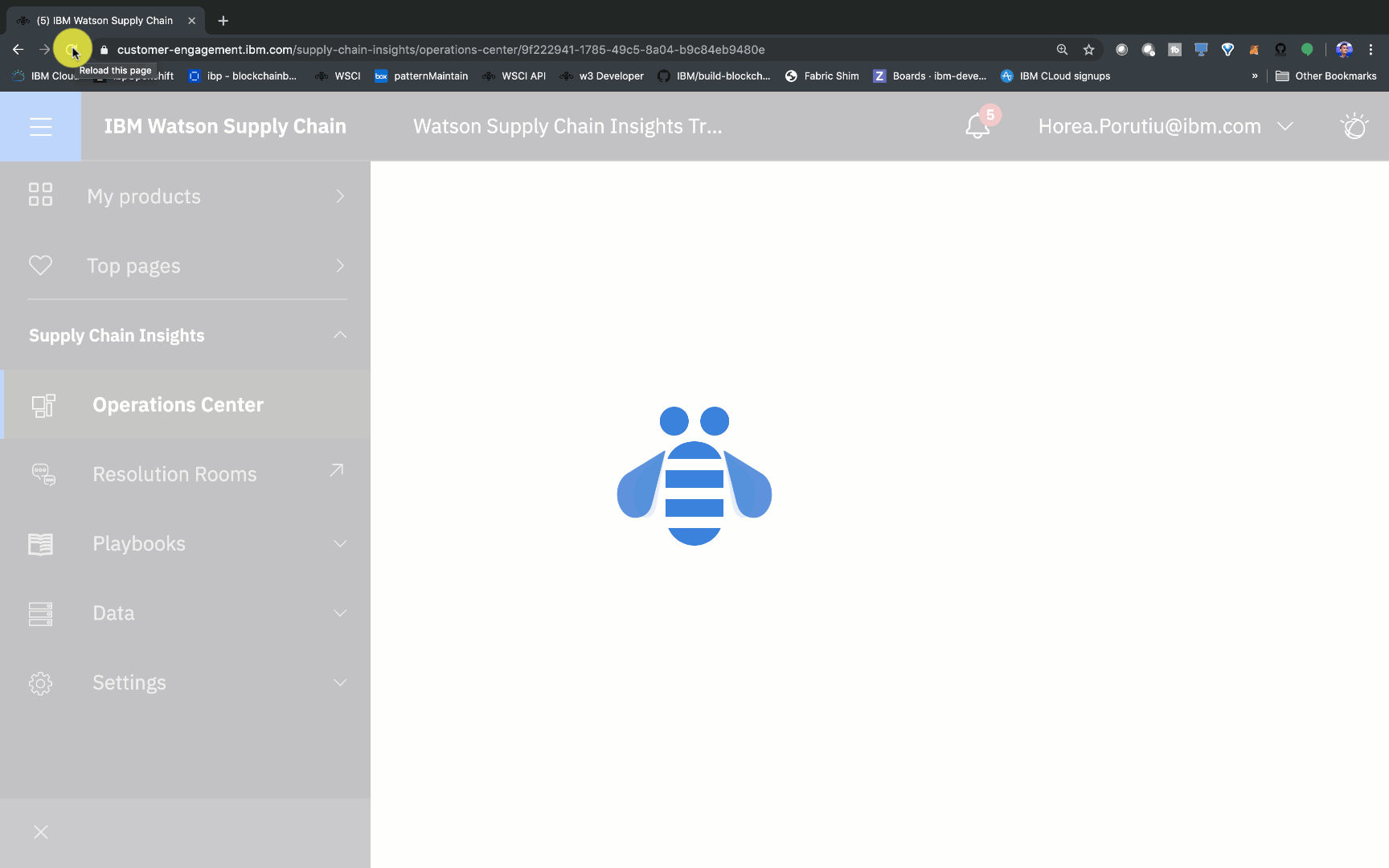Click the IBM Watson Supply Chain title

tap(225, 126)
